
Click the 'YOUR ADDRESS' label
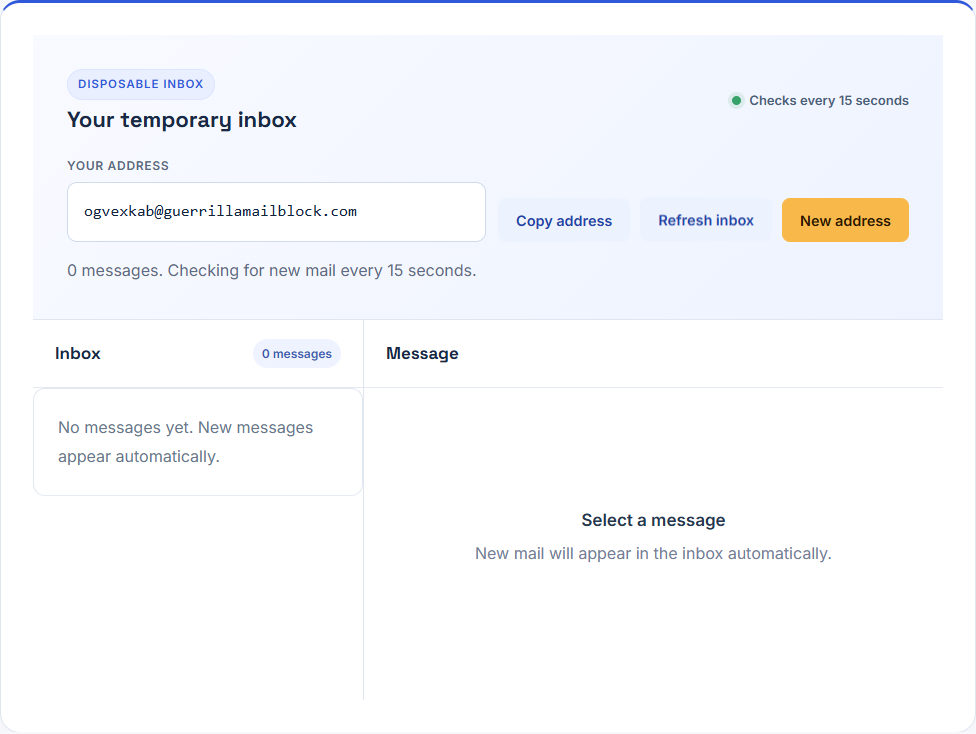click(x=118, y=166)
